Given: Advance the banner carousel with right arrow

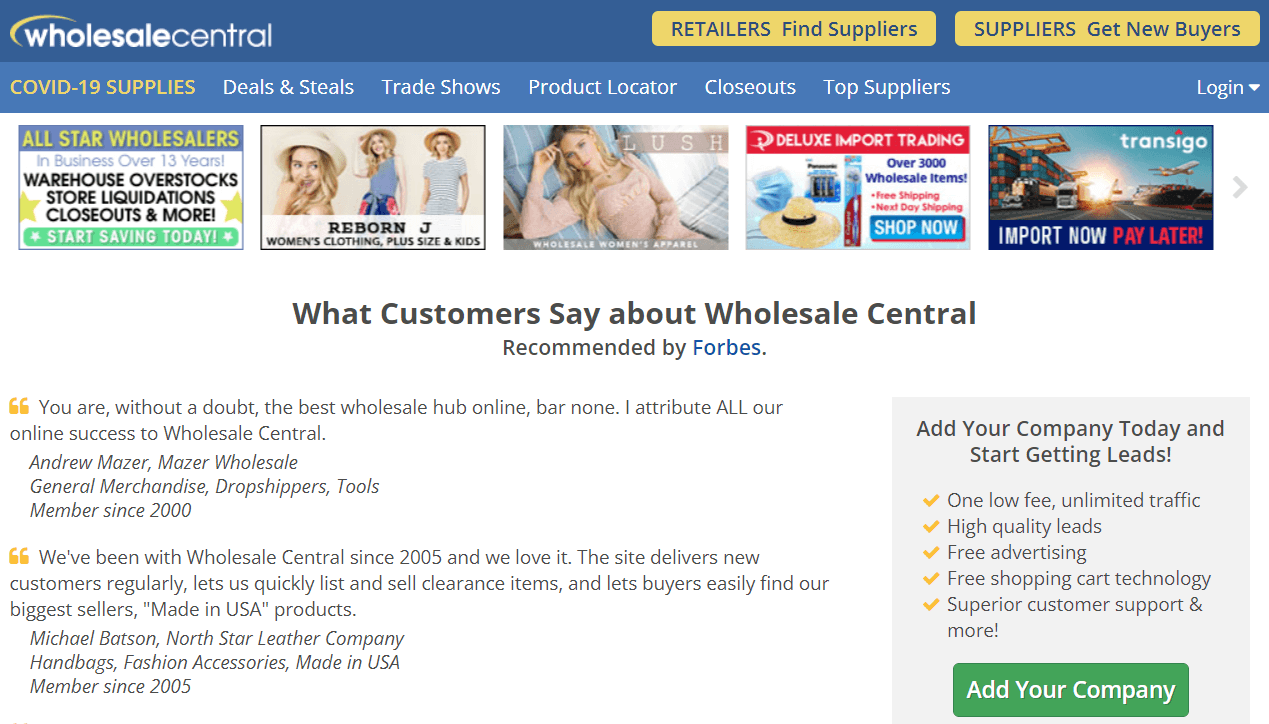Looking at the screenshot, I should click(x=1240, y=187).
